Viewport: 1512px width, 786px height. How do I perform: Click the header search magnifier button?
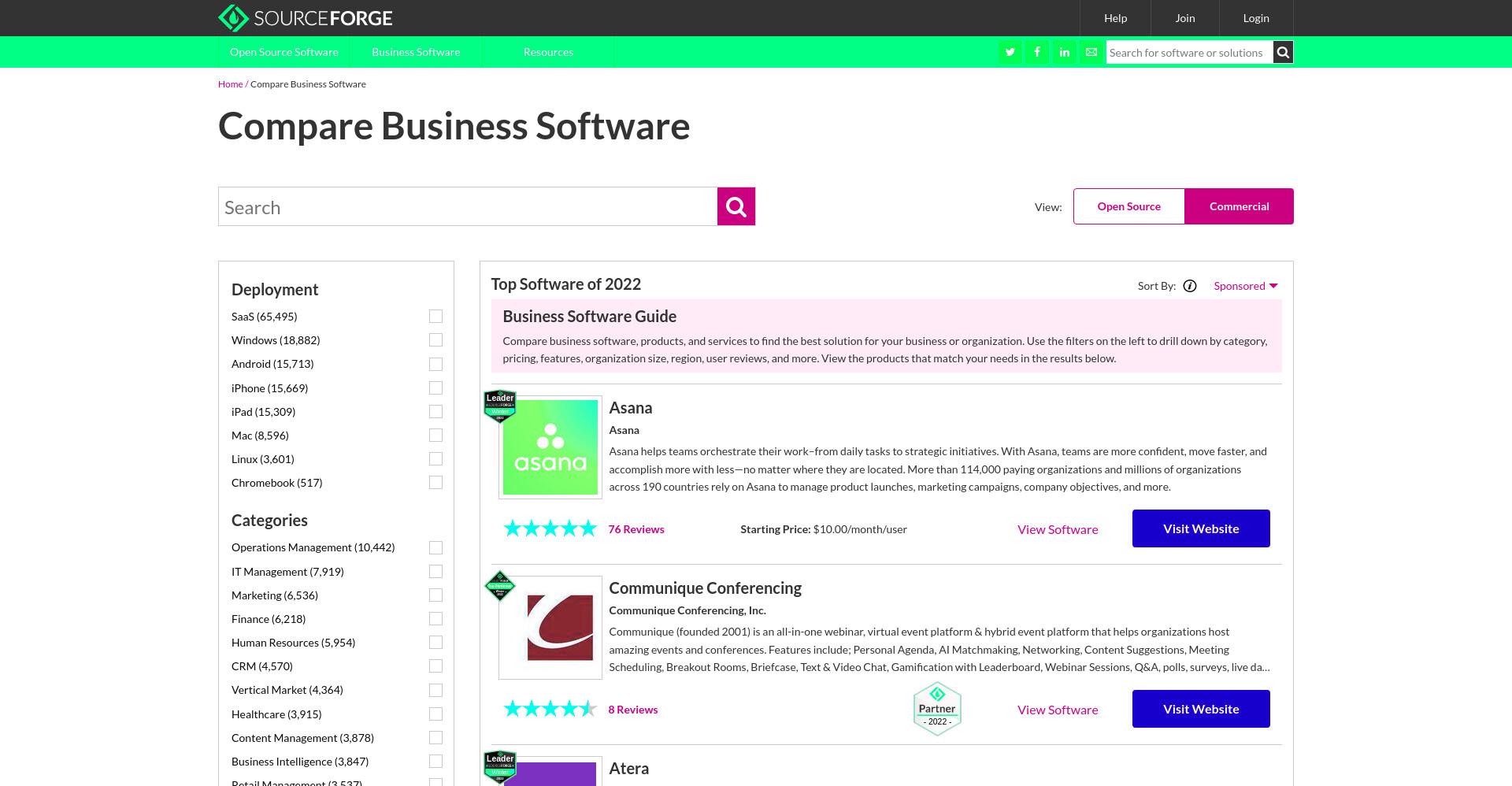[x=1283, y=52]
